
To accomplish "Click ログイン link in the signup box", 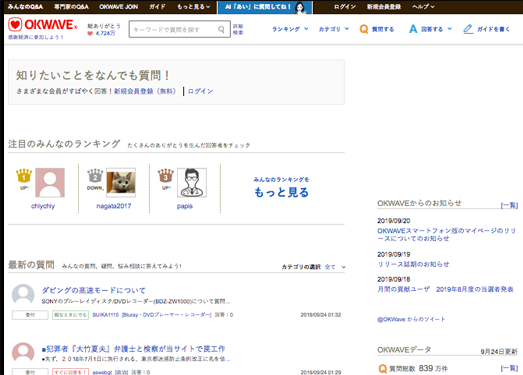I will pyautogui.click(x=200, y=91).
